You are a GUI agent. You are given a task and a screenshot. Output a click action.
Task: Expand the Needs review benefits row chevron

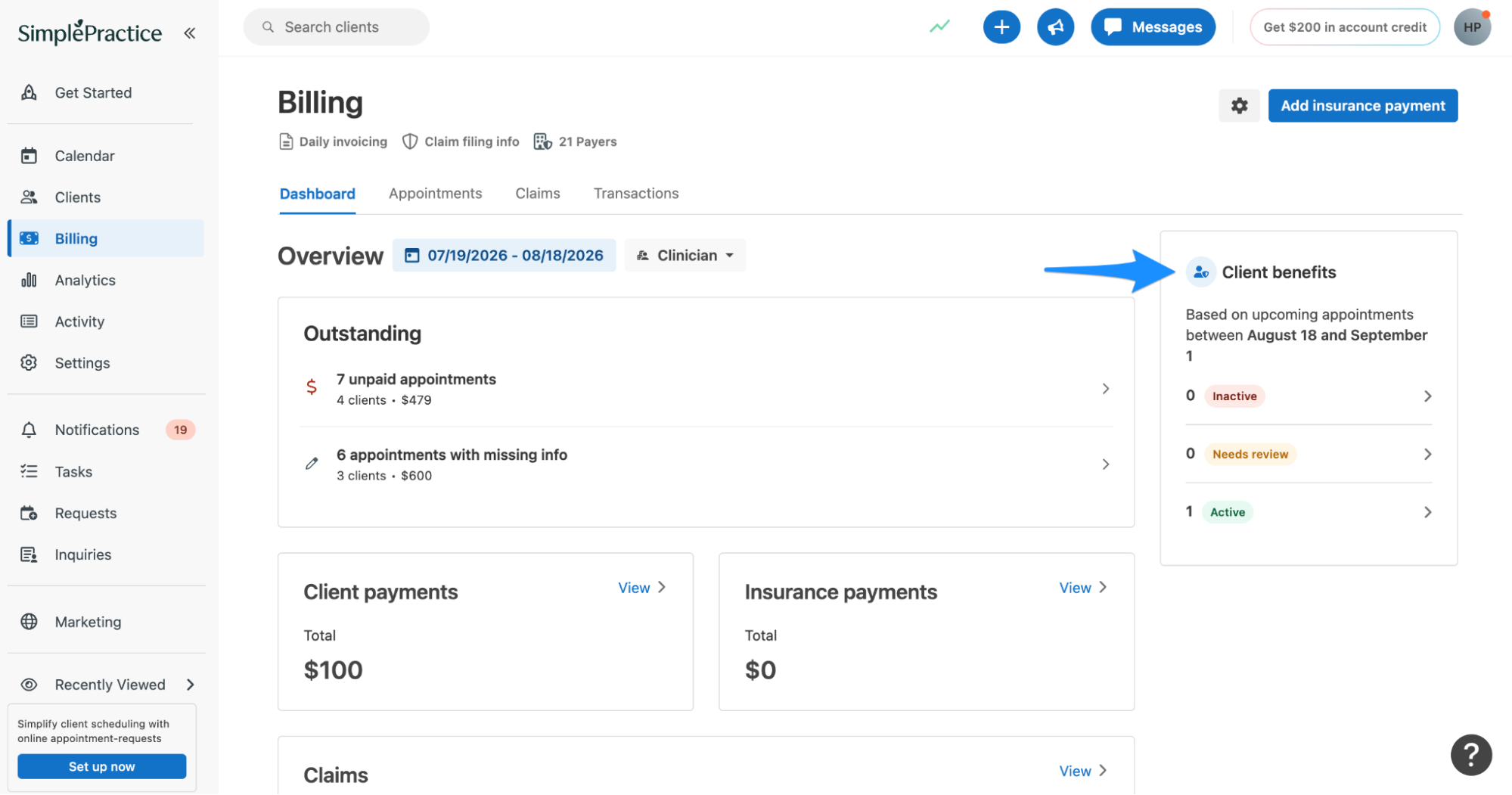[1427, 454]
